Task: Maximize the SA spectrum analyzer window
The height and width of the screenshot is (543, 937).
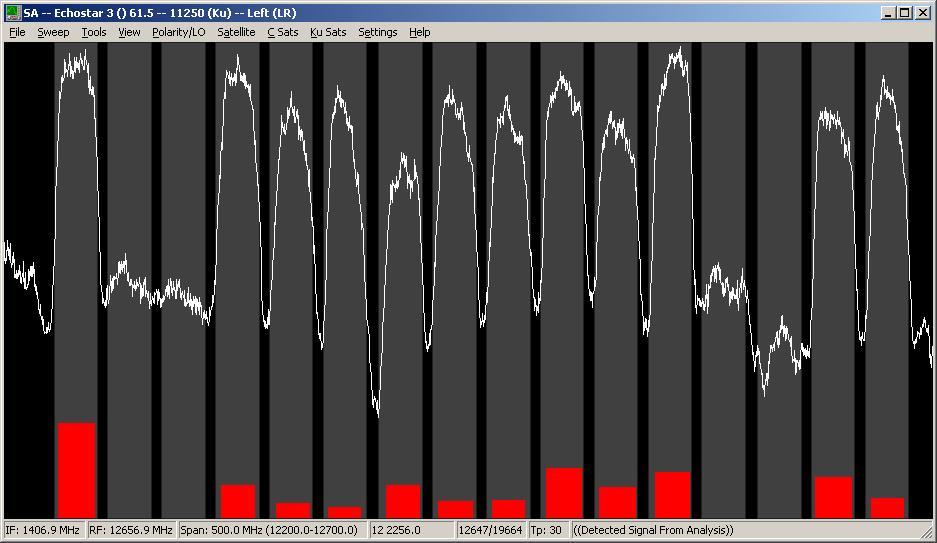Action: tap(905, 13)
